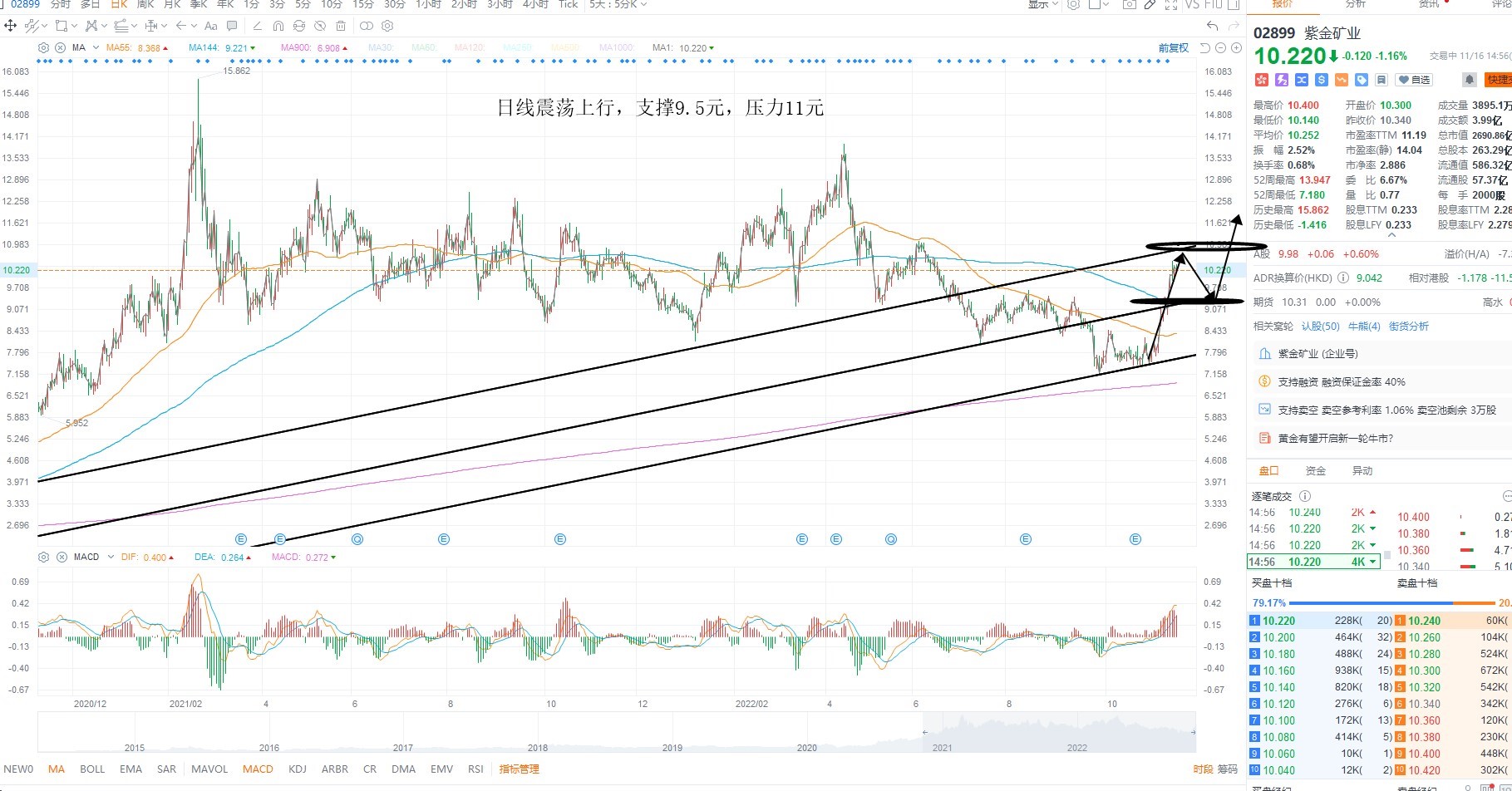Select the eraser pencil drawing tool
Screen dimensions: 1512x791
257,26
